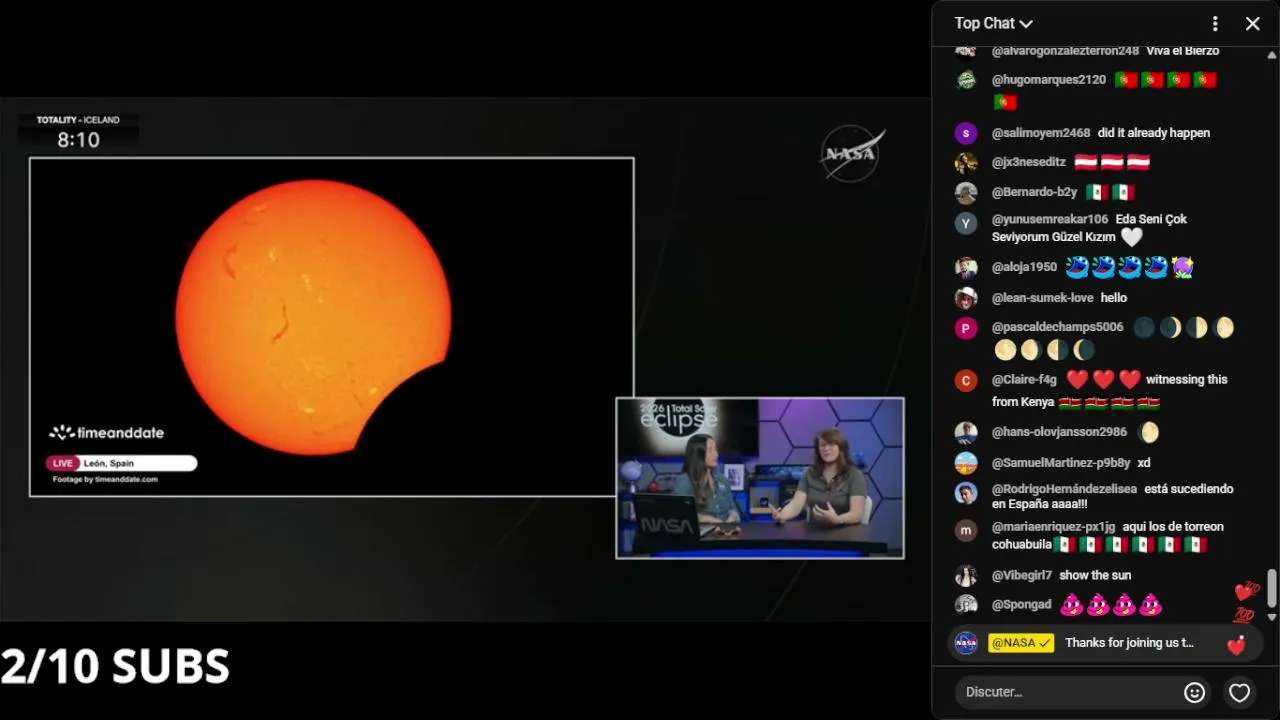The height and width of the screenshot is (720, 1280).
Task: Click jx3neseditz's profile avatar
Action: 966,162
